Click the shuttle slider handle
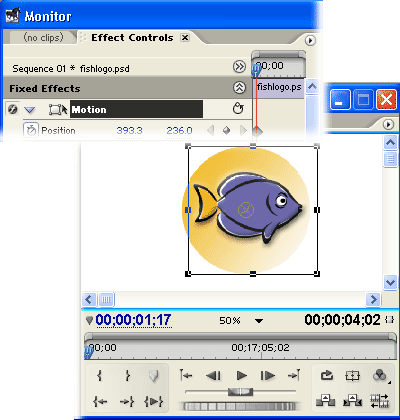Screen dimensions: 400x420 coord(240,392)
